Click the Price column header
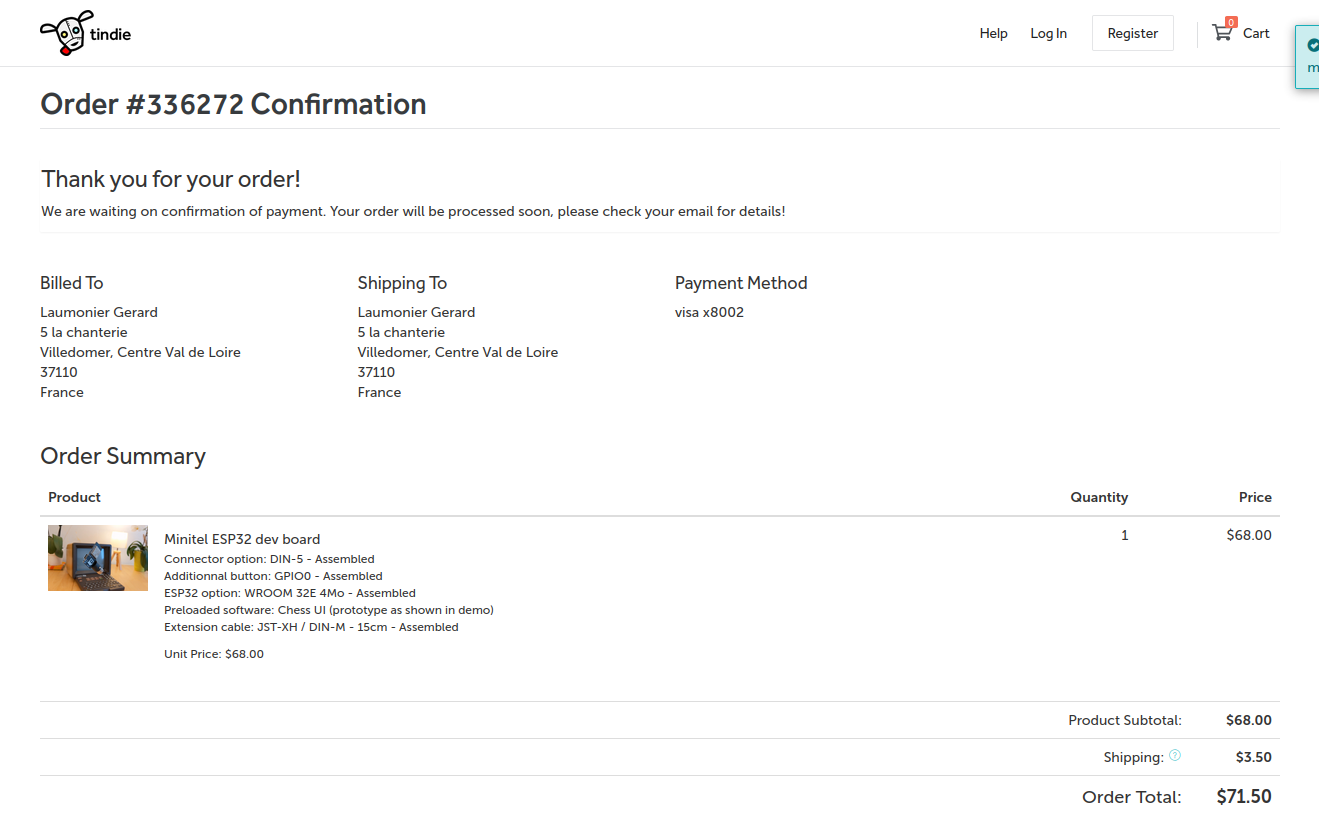The image size is (1319, 820). (1254, 497)
